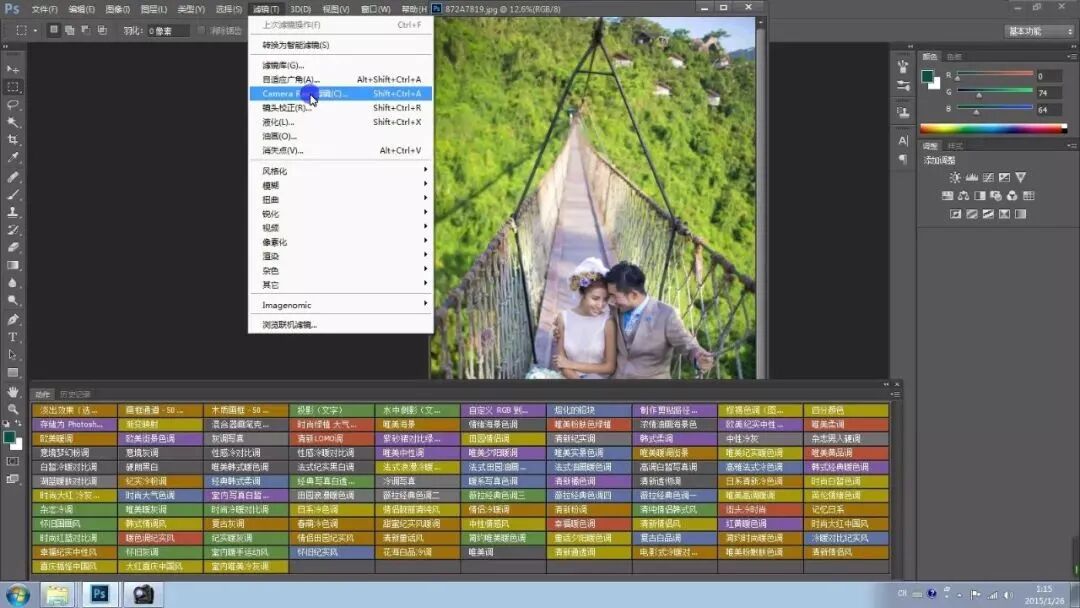Click the foreground color swatch in Color panel
The image size is (1080, 608).
click(927, 76)
